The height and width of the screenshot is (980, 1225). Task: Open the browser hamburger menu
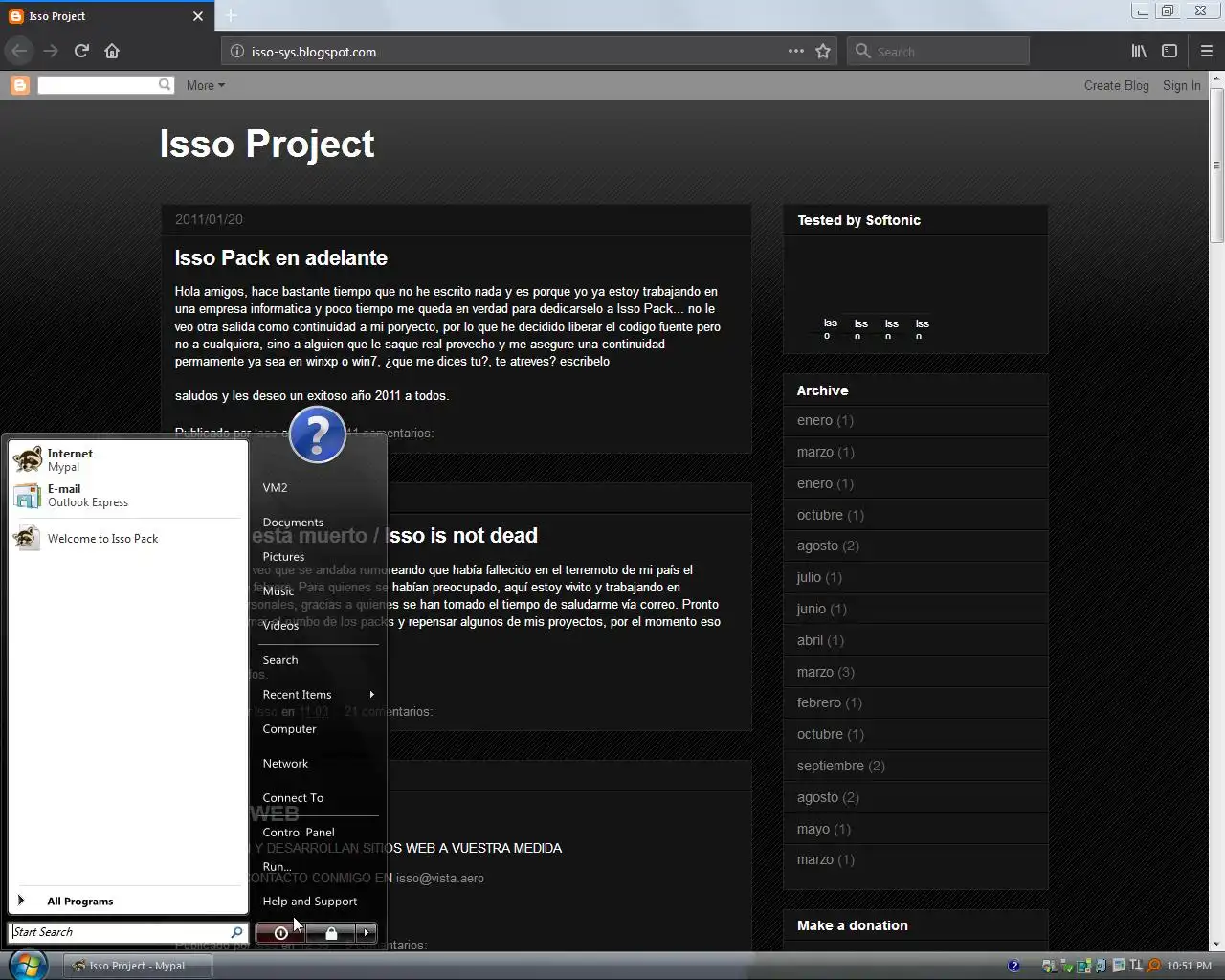[1206, 51]
